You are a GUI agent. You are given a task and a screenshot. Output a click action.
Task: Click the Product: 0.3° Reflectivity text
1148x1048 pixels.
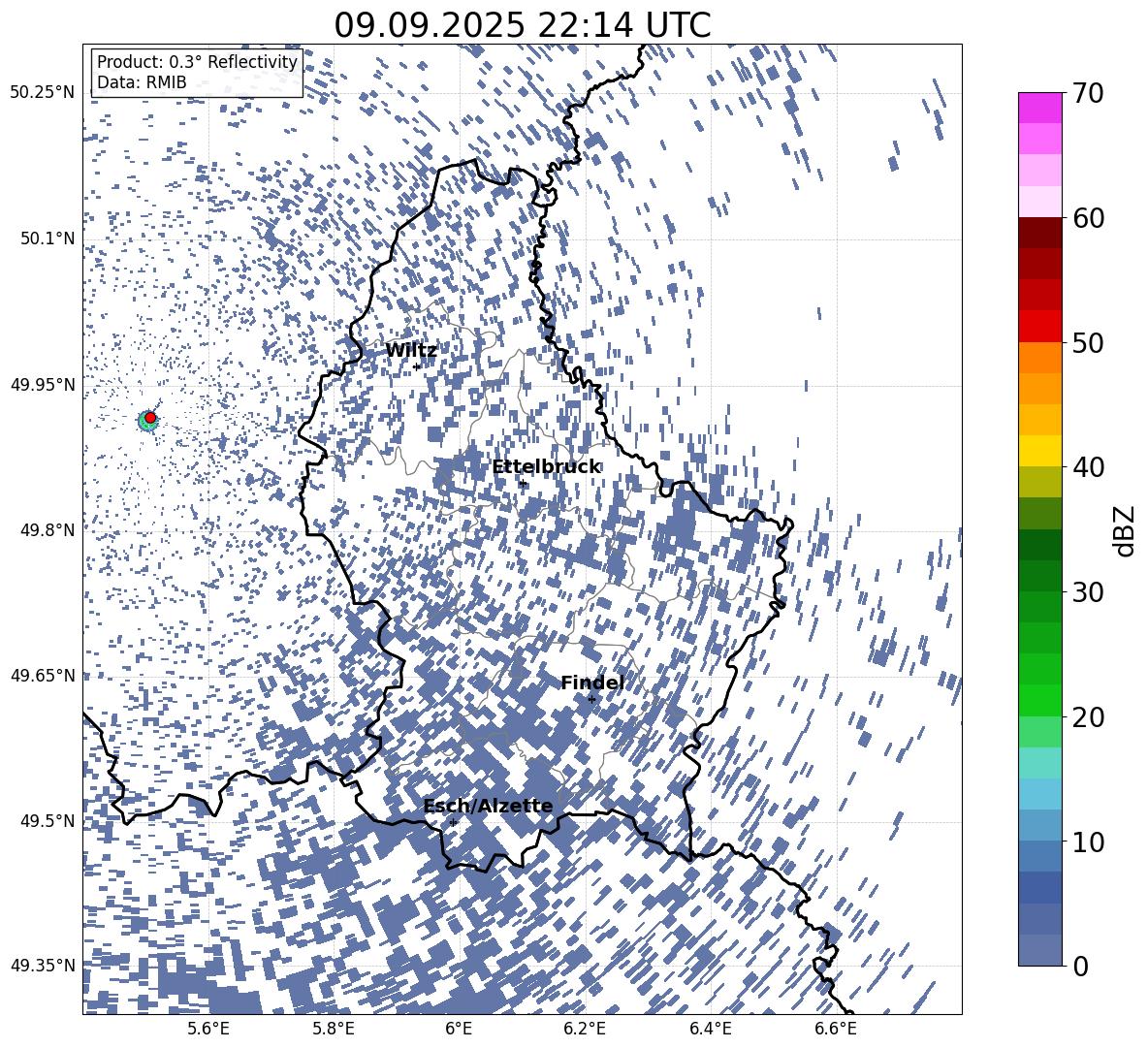[x=197, y=62]
